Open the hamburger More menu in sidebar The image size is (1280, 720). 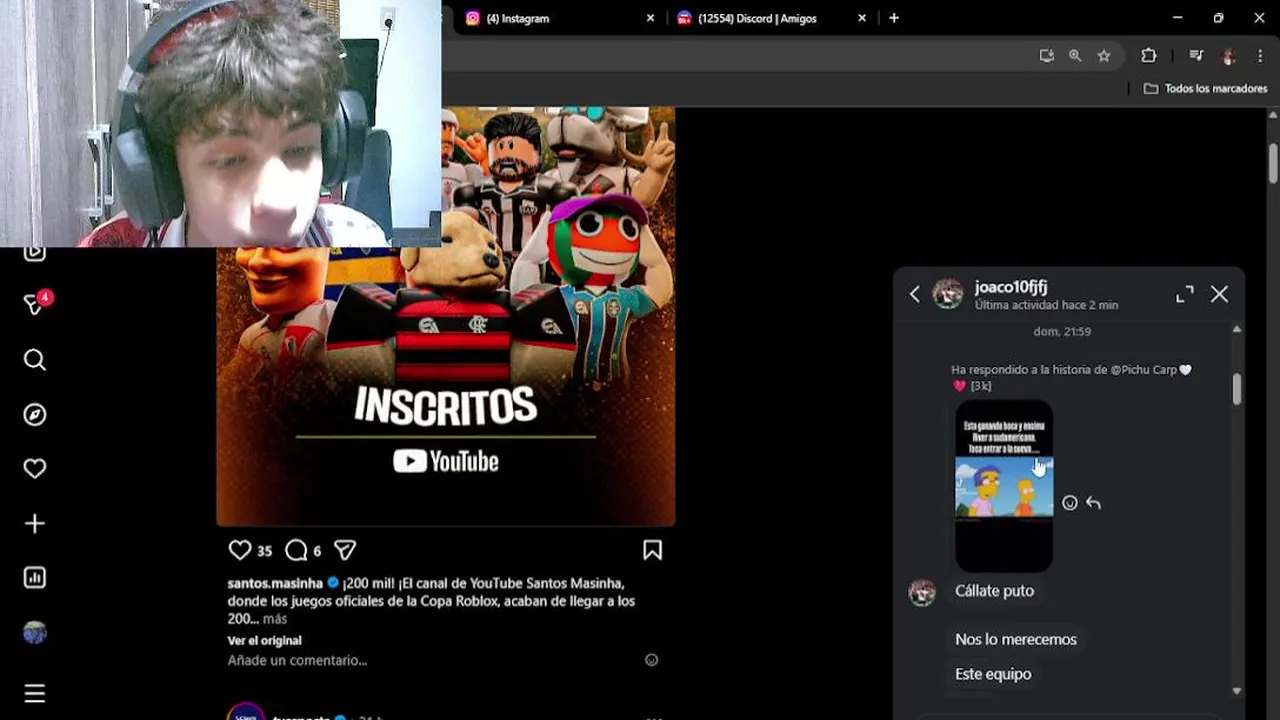(x=35, y=693)
